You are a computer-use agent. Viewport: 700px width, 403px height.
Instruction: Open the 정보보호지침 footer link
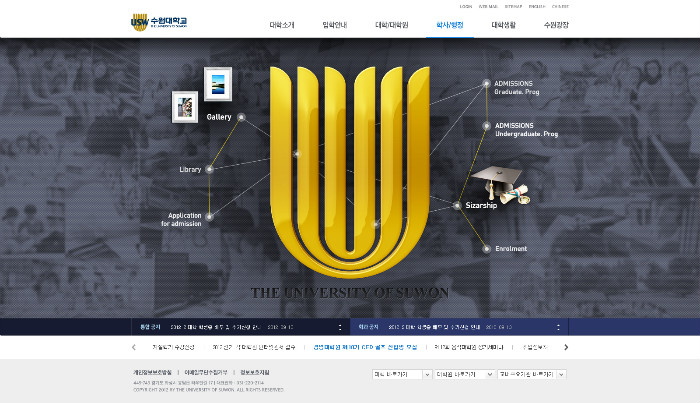point(255,372)
